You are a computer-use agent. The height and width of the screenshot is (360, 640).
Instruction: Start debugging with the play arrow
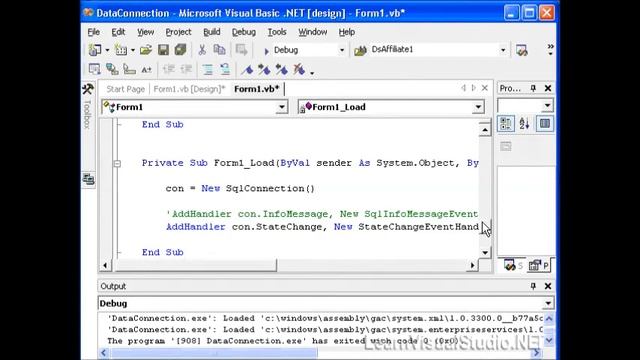click(x=266, y=51)
